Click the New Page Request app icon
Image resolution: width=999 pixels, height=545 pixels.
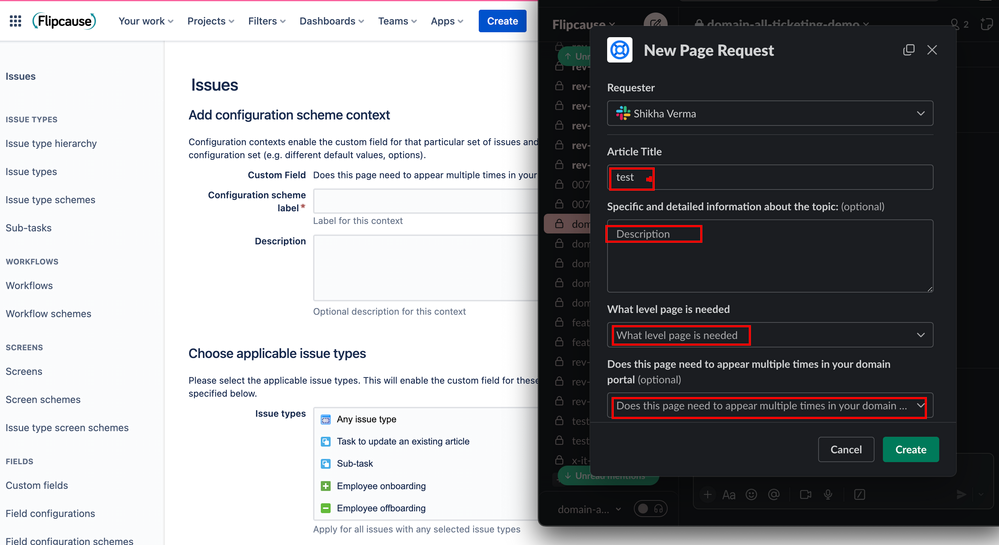tap(619, 50)
